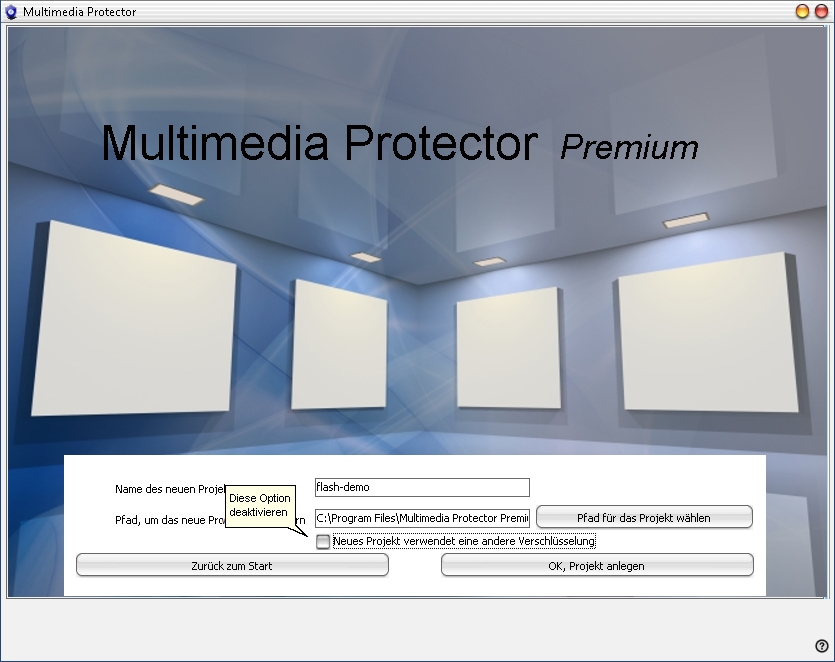Select the third gallery canvas from left
Screen dimensions: 835x662
(508, 347)
